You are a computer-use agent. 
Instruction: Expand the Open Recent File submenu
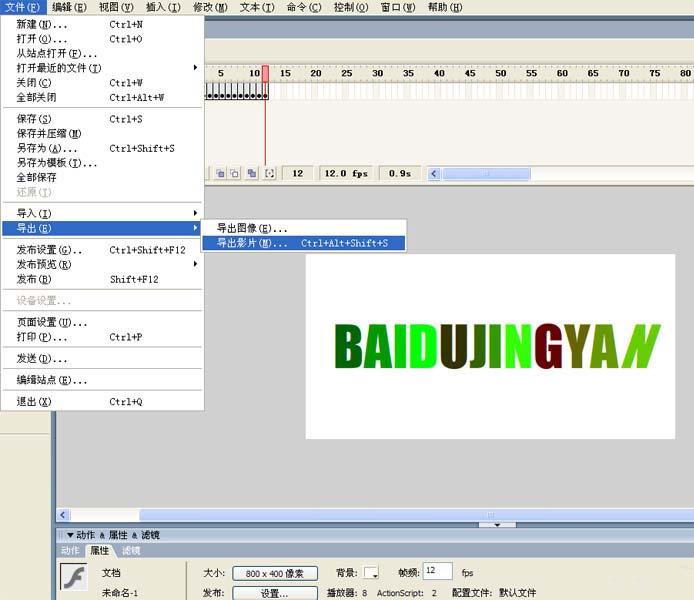(x=195, y=68)
